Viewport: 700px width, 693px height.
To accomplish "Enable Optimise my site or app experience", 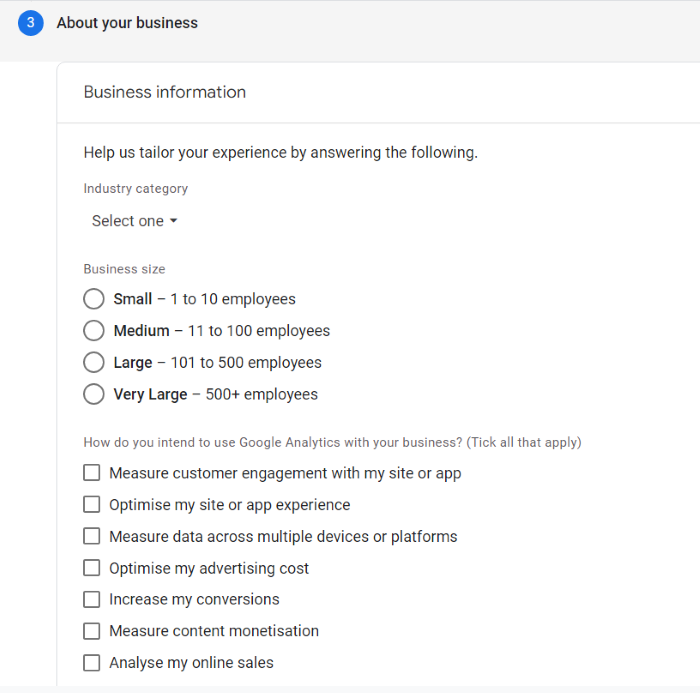I will click(x=92, y=505).
